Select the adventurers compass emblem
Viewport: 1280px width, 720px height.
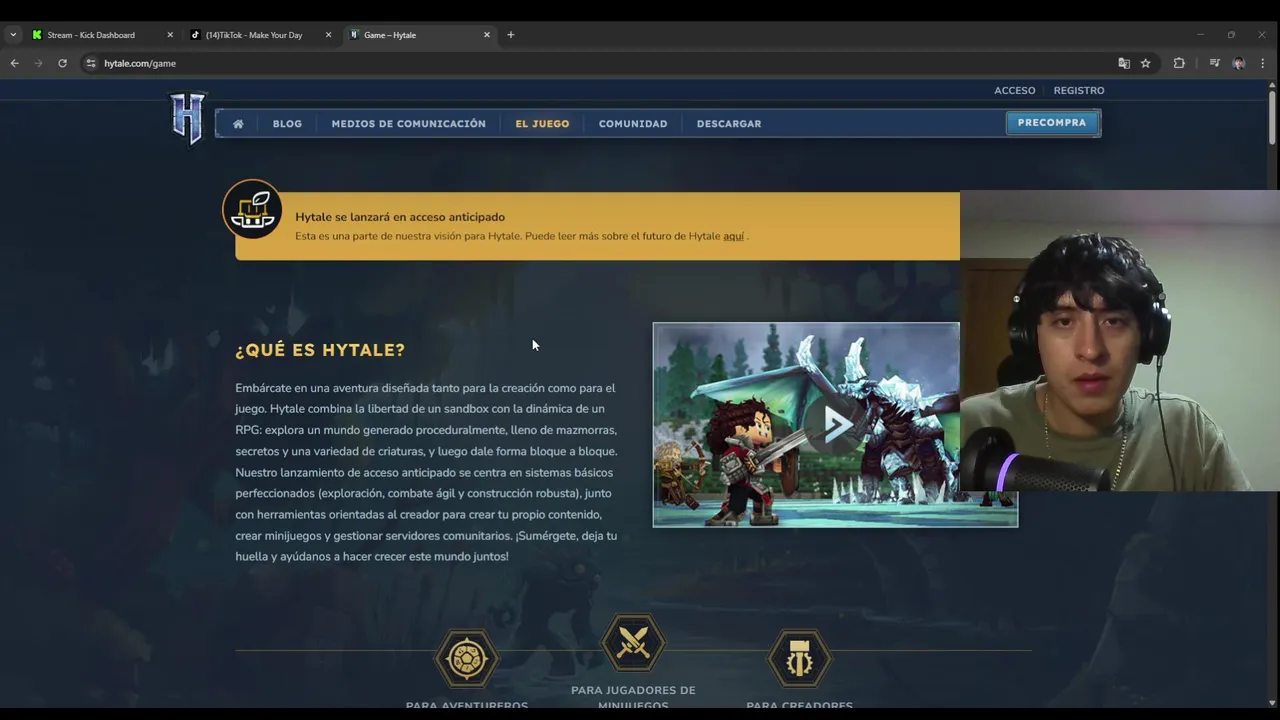coord(466,658)
